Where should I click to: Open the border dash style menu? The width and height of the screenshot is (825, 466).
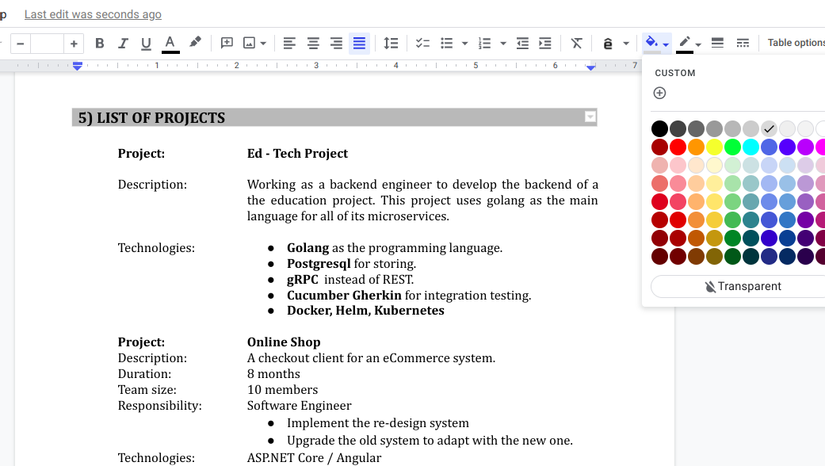pyautogui.click(x=742, y=43)
